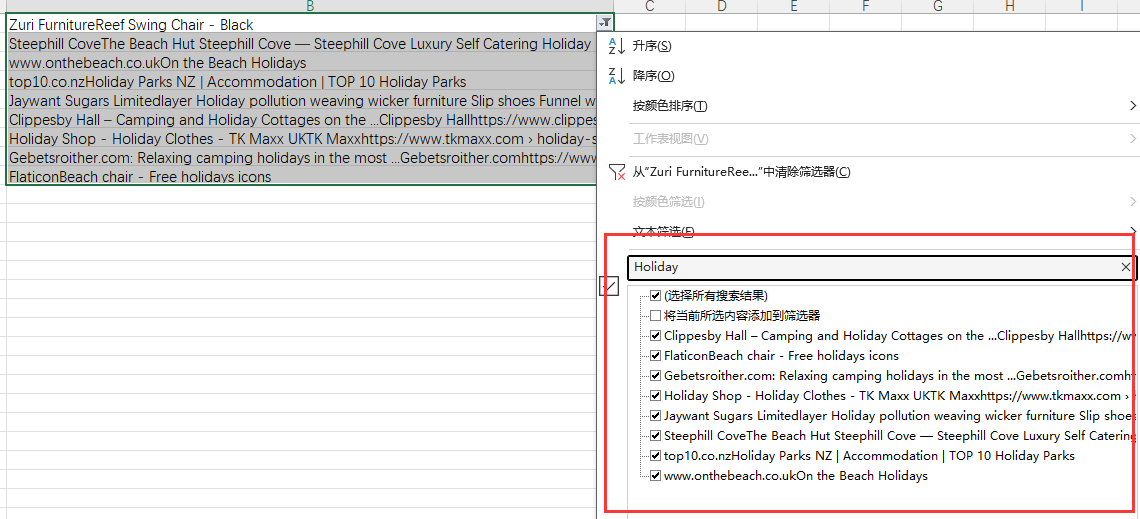Toggle (选择所有搜索结果) checkbox

pos(656,296)
